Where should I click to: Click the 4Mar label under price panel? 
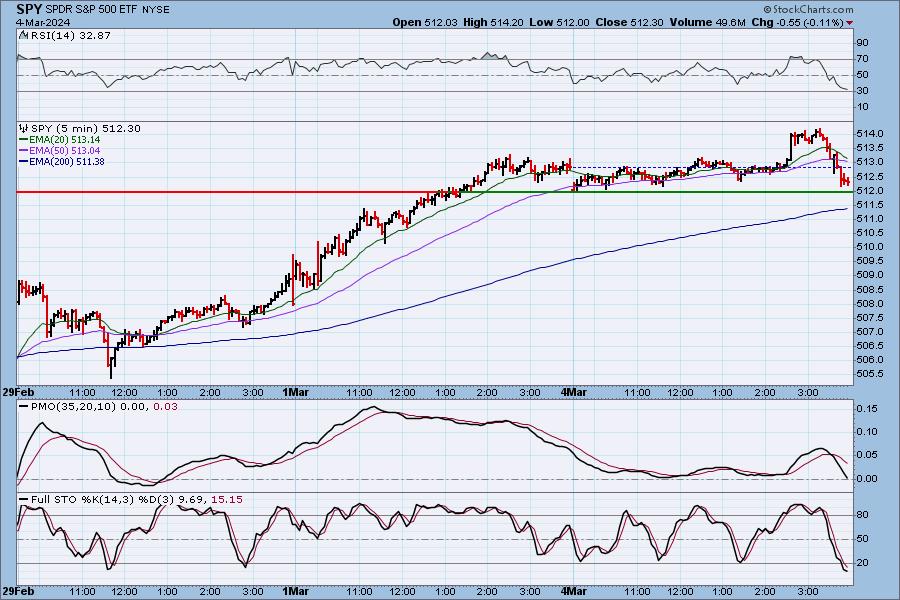tap(574, 393)
